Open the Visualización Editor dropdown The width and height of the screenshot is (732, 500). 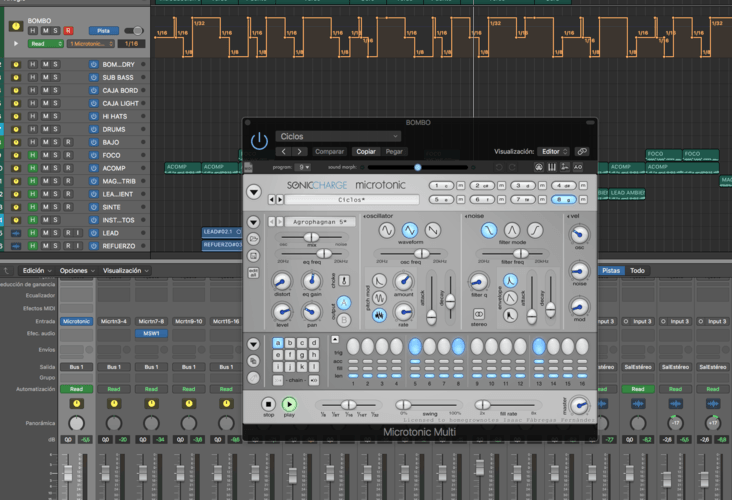[553, 151]
